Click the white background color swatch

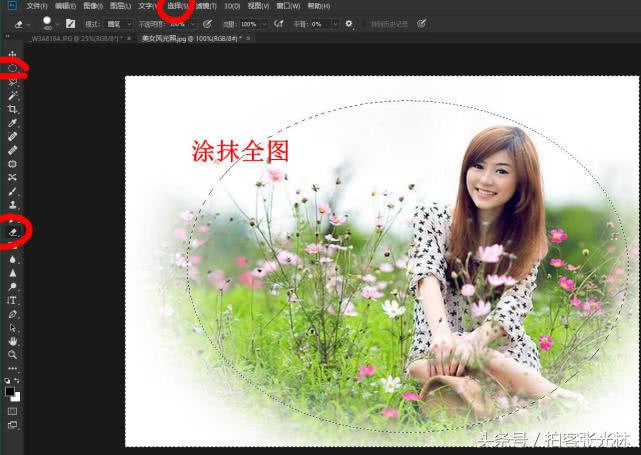17,397
